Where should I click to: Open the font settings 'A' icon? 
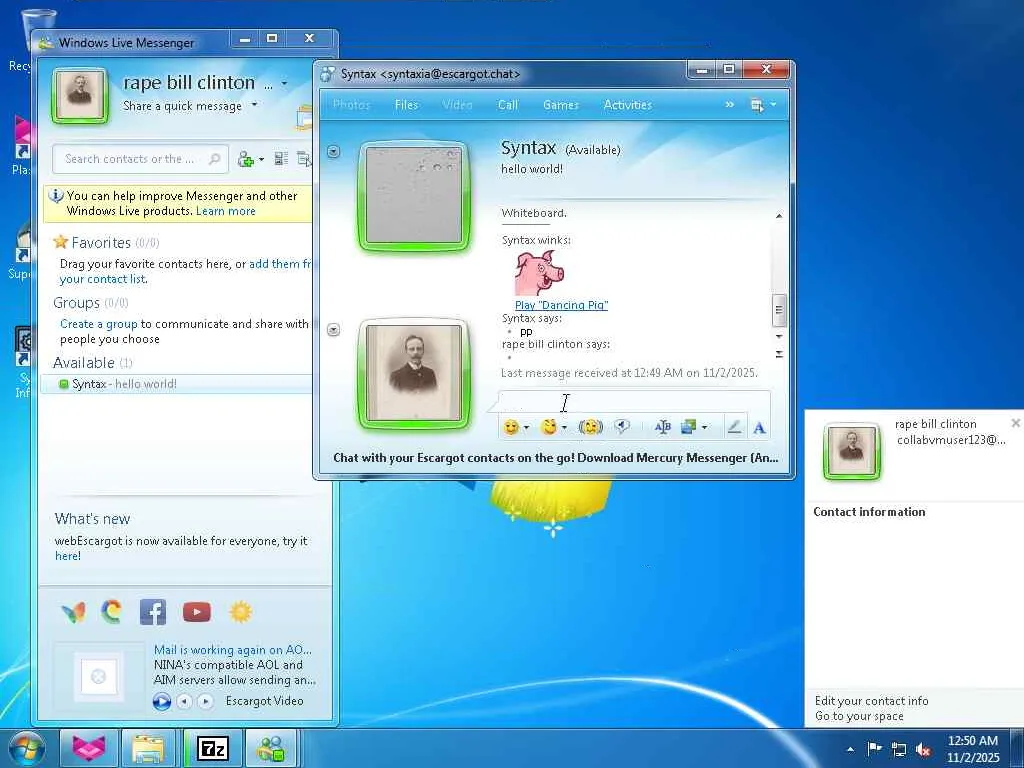point(759,428)
